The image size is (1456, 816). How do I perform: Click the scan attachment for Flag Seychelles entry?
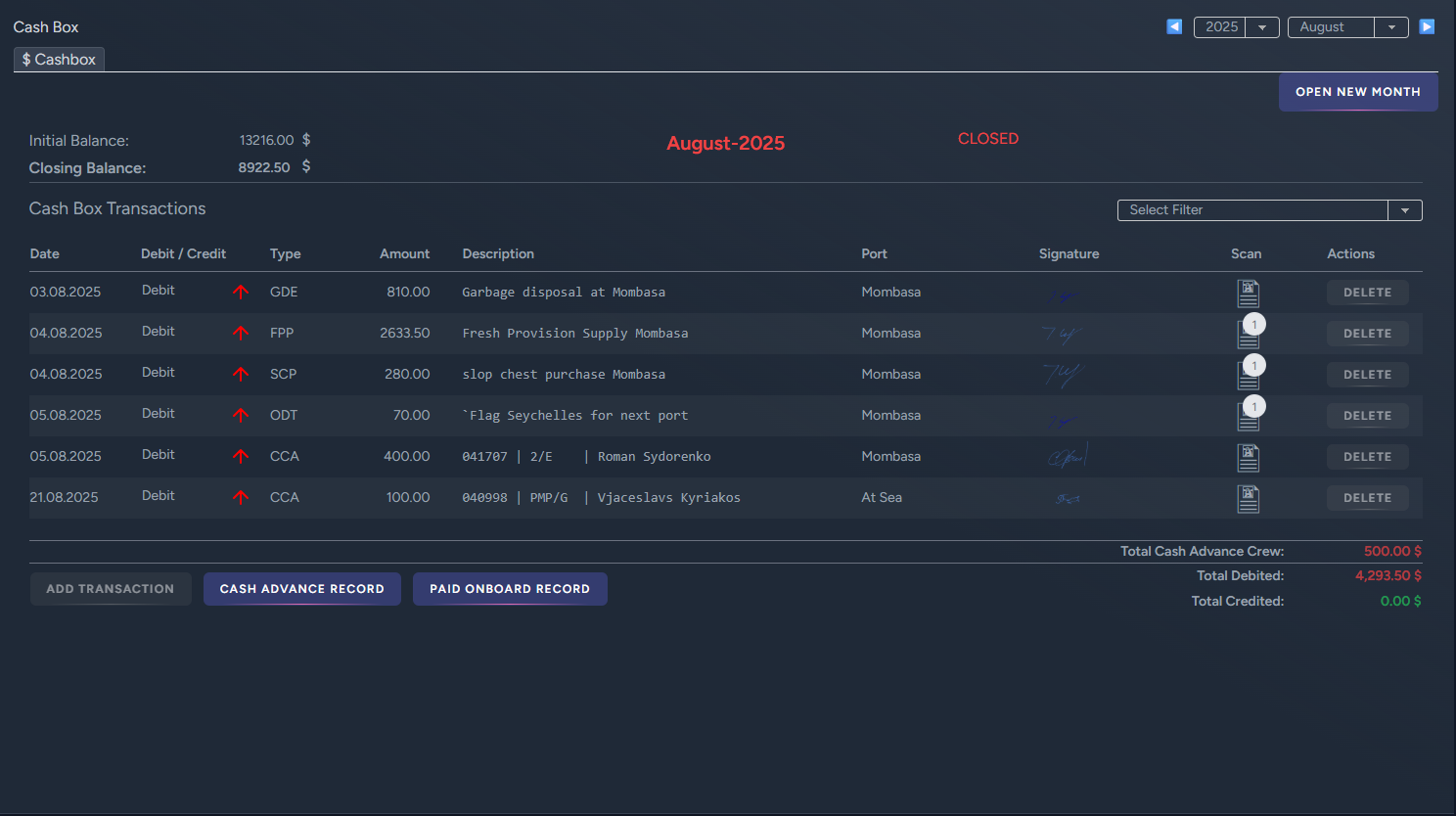pyautogui.click(x=1248, y=417)
